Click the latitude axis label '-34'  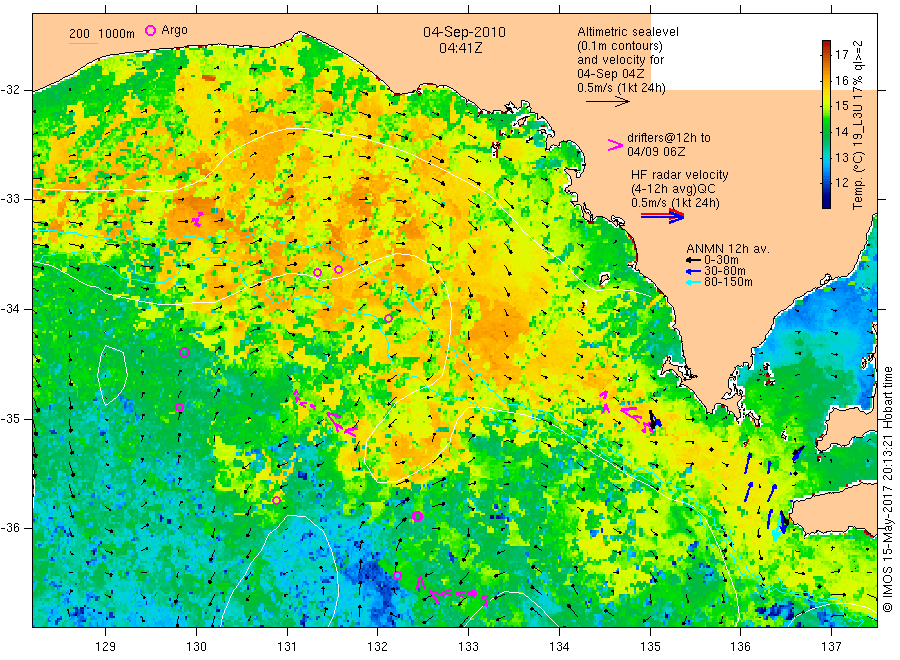pos(10,309)
